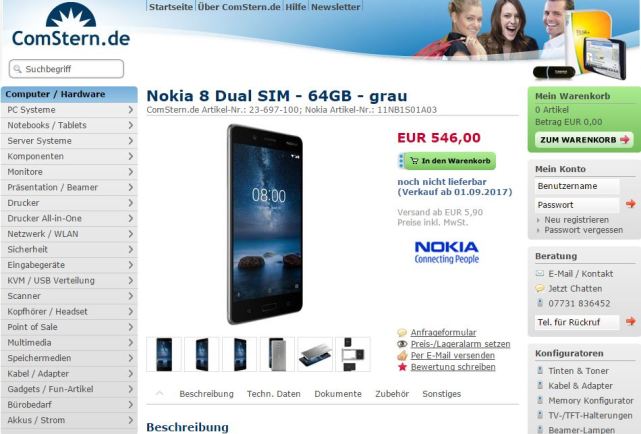Select the silver back-view phone thumbnail
Viewport: 641px width, 434px height.
[277, 354]
